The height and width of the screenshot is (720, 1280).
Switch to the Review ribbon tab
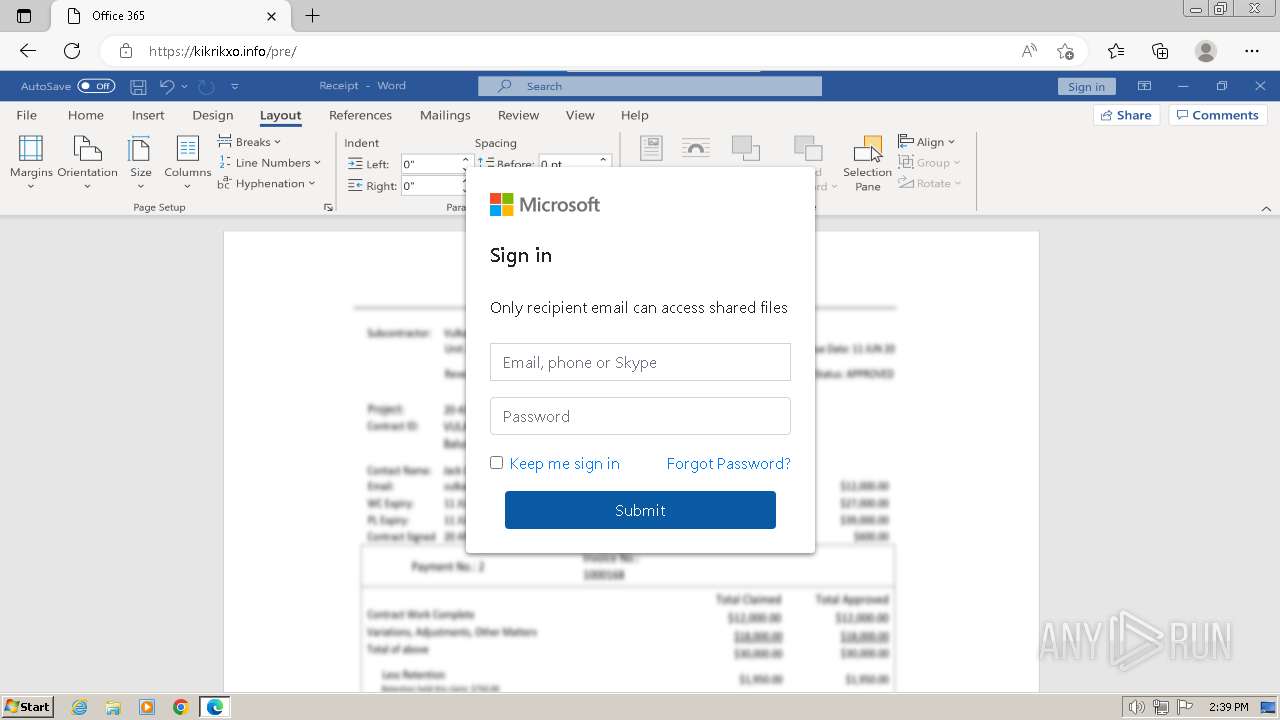518,115
